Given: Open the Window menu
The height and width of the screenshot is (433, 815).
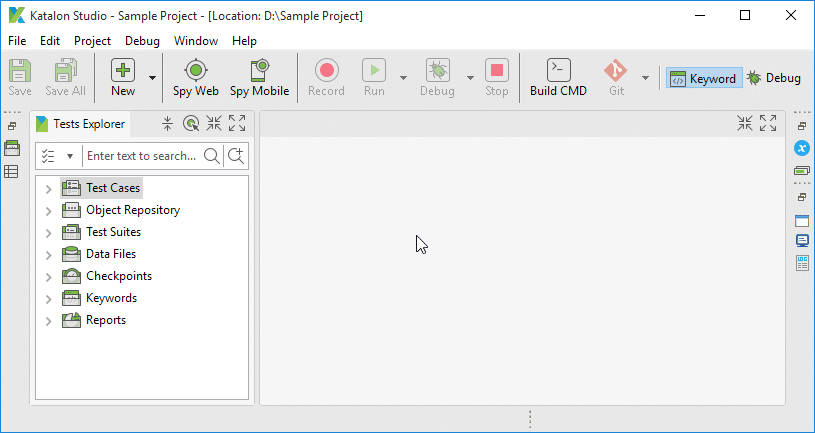Looking at the screenshot, I should click(x=196, y=41).
